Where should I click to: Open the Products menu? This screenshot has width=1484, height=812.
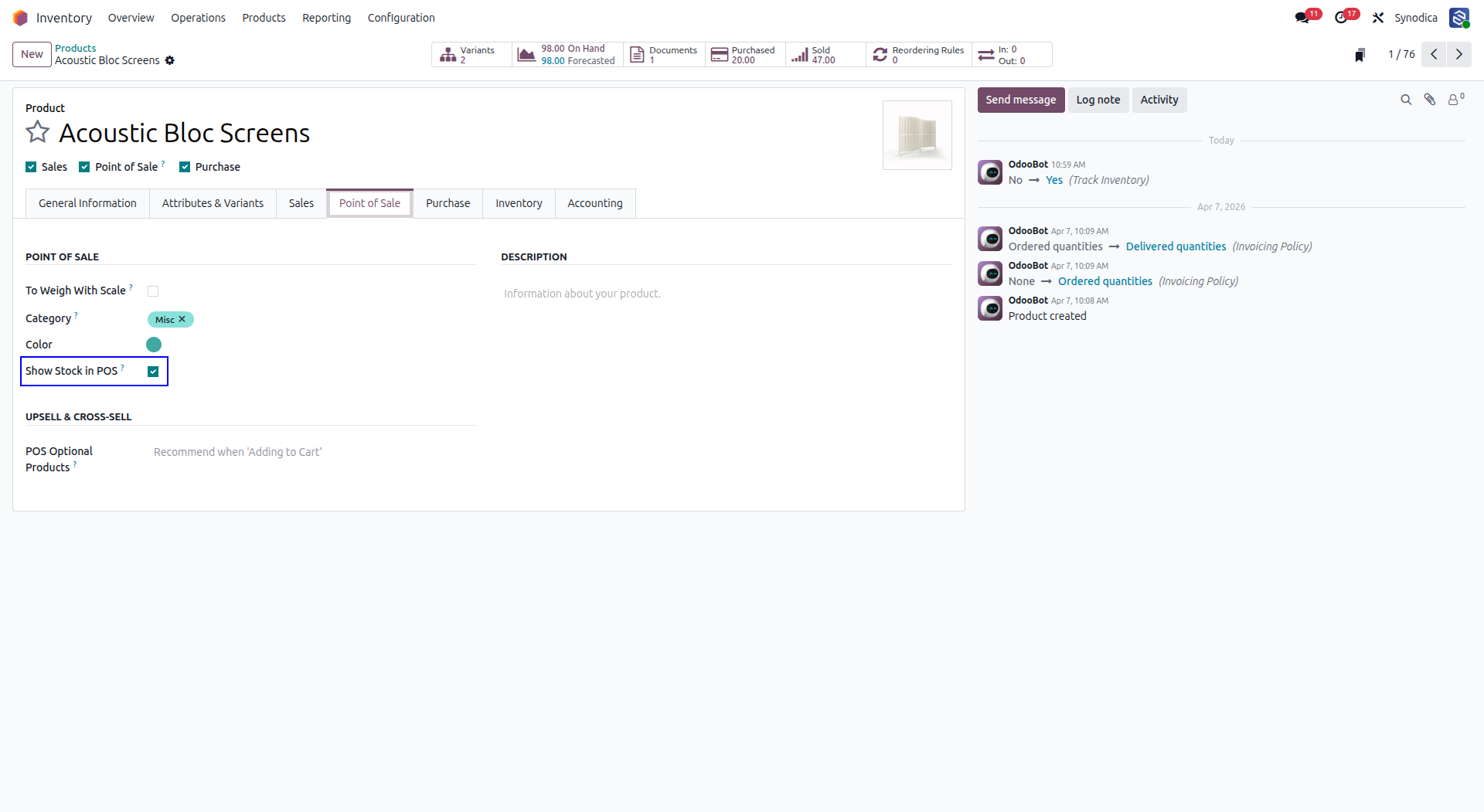(264, 18)
